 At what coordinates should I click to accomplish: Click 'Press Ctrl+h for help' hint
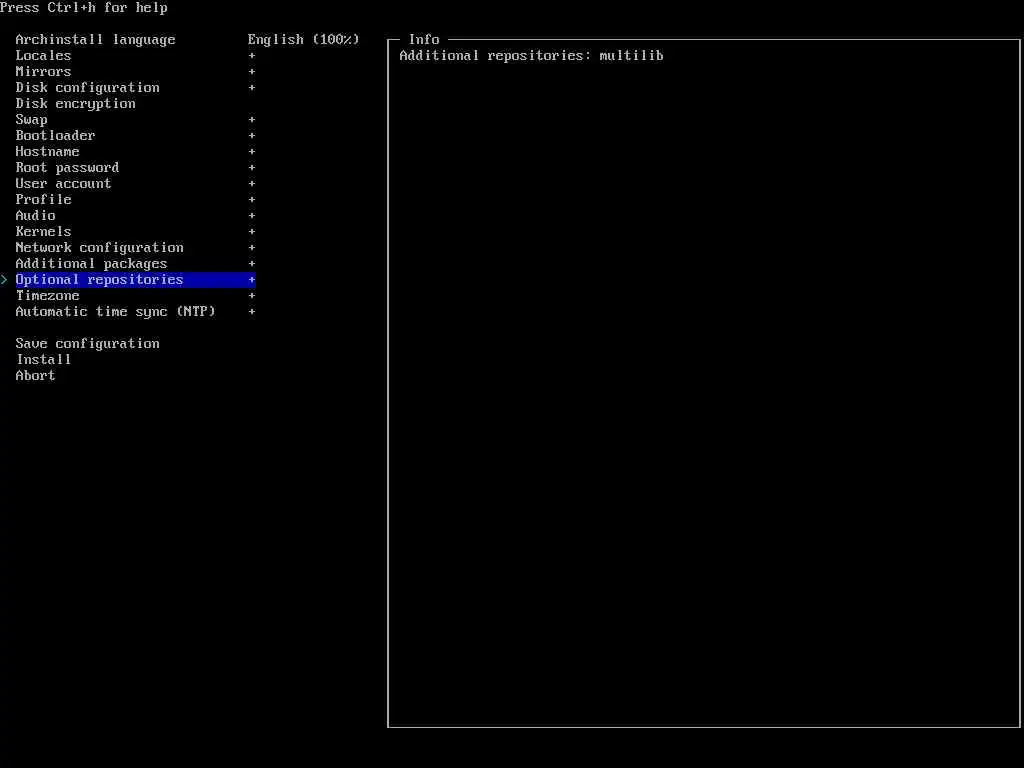point(84,8)
